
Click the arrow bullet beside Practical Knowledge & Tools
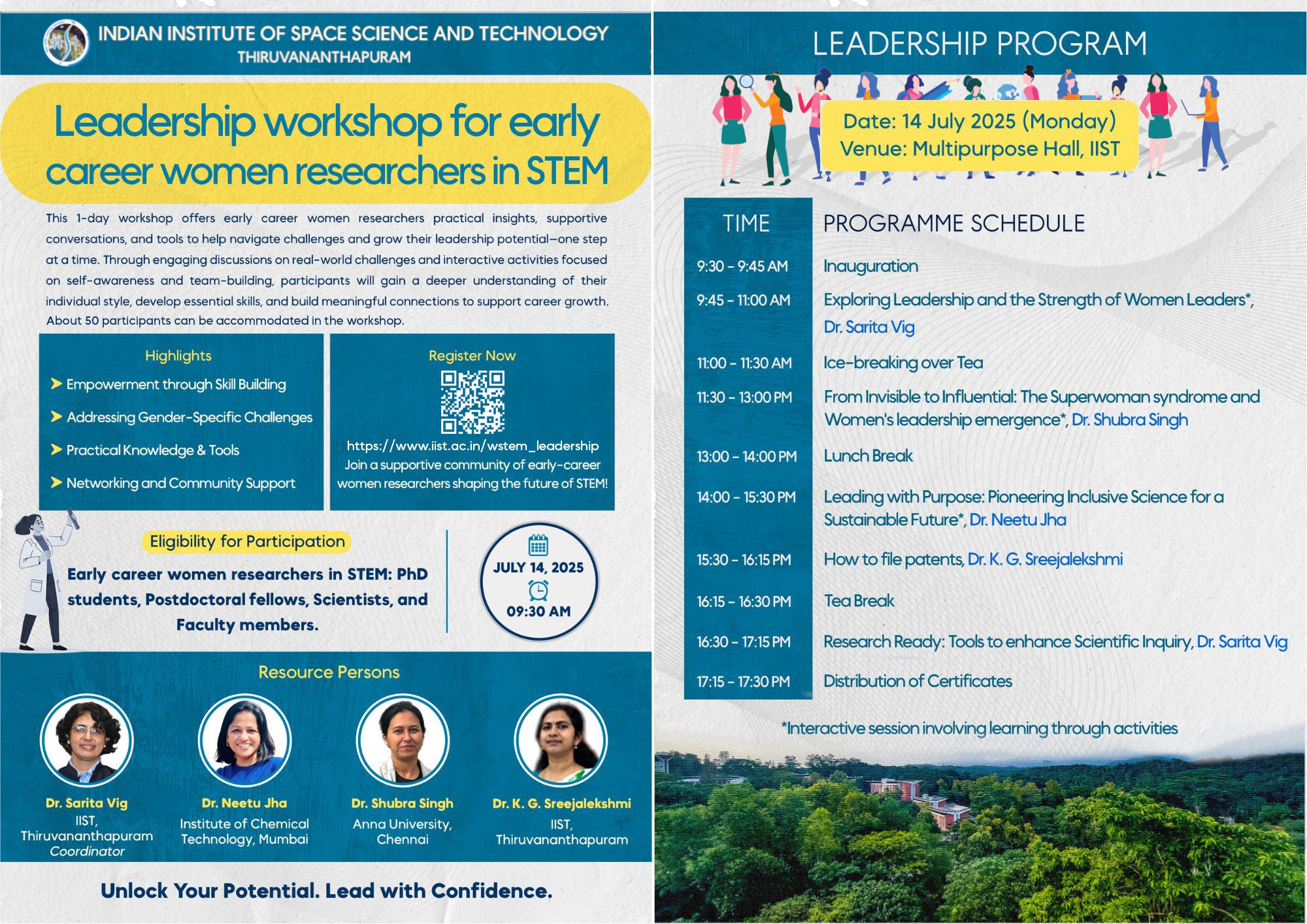56,450
